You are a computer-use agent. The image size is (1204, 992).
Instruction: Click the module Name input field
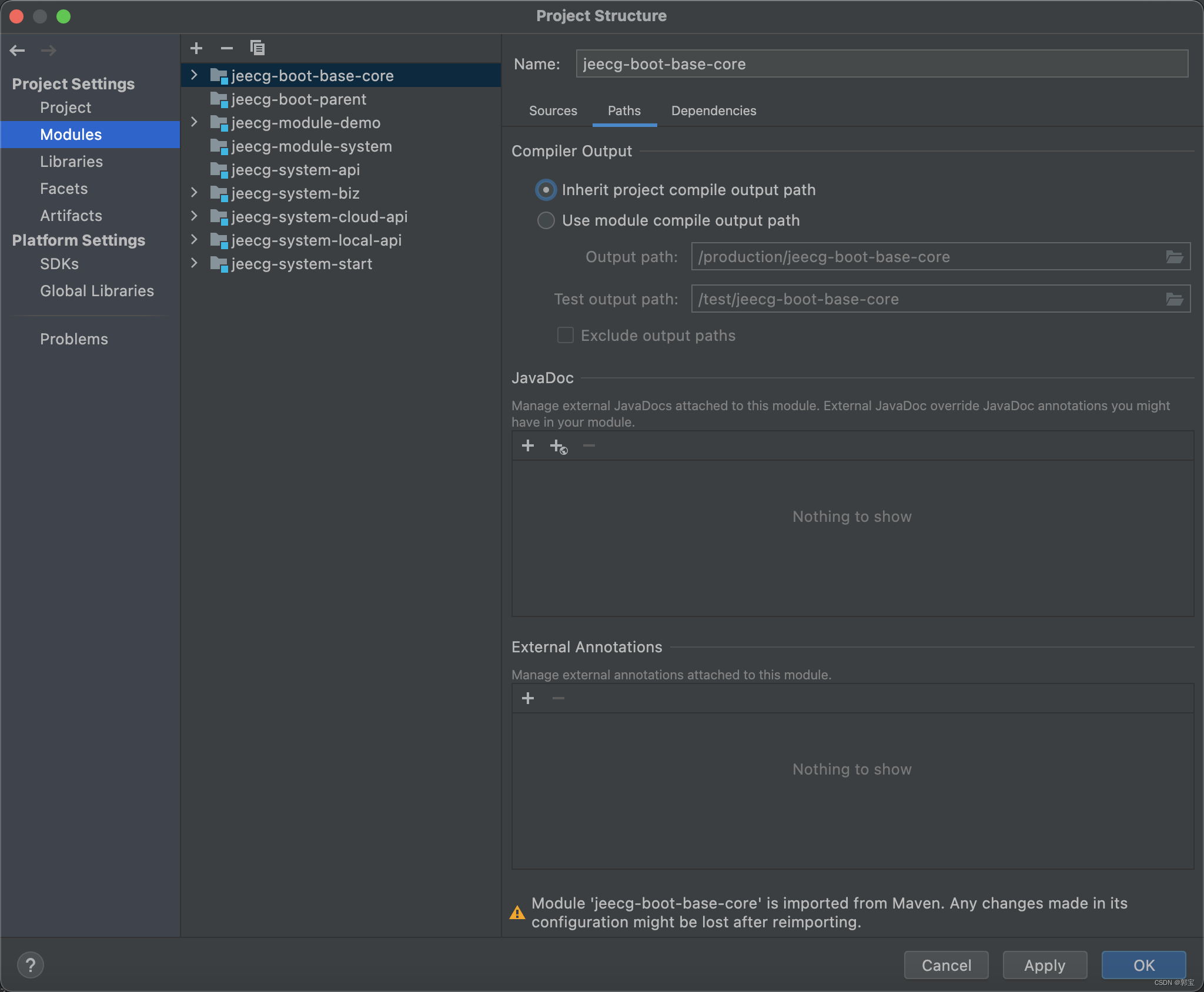(881, 64)
